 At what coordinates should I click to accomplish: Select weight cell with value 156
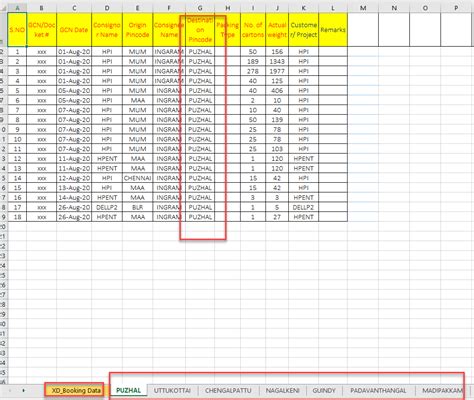pyautogui.click(x=277, y=52)
